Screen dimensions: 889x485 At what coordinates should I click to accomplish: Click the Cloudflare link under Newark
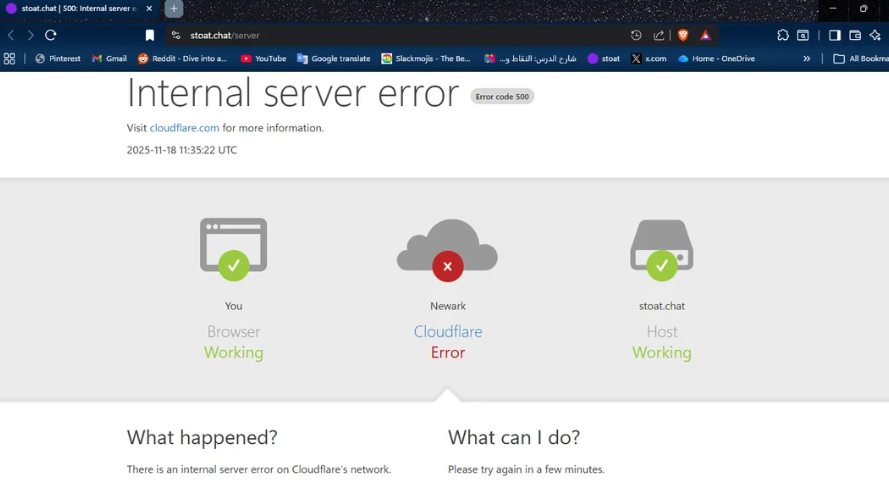coord(447,332)
